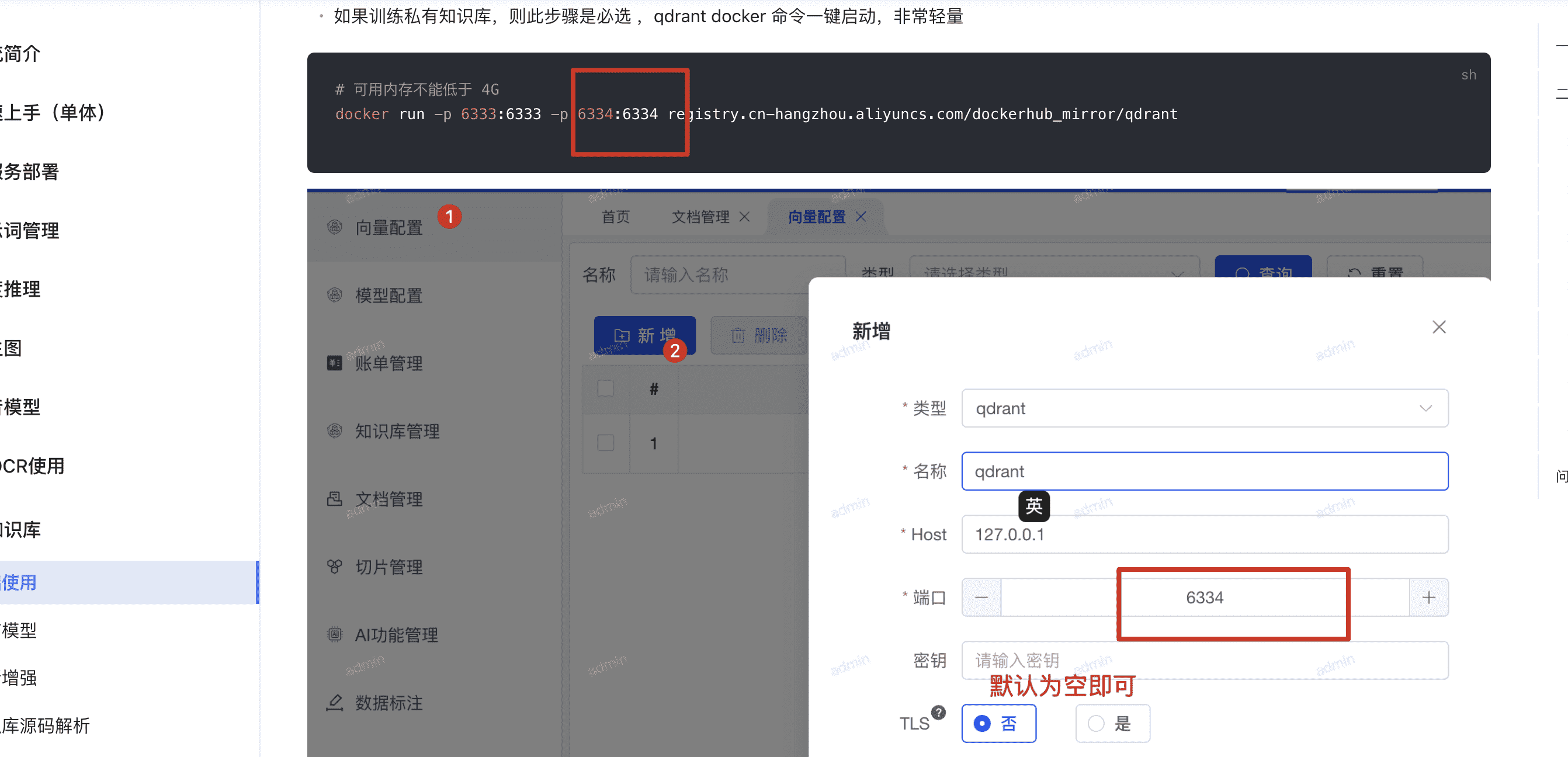Switch to the 文档管理 tab
The image size is (1568, 757).
click(x=700, y=217)
